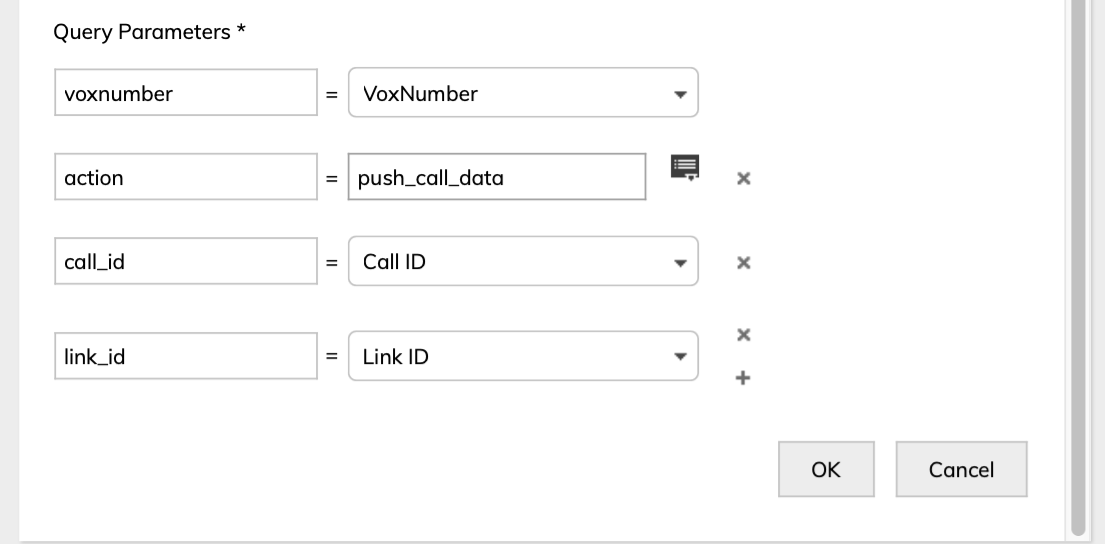Delete the call_id parameter row
1105x544 pixels.
[x=743, y=262]
